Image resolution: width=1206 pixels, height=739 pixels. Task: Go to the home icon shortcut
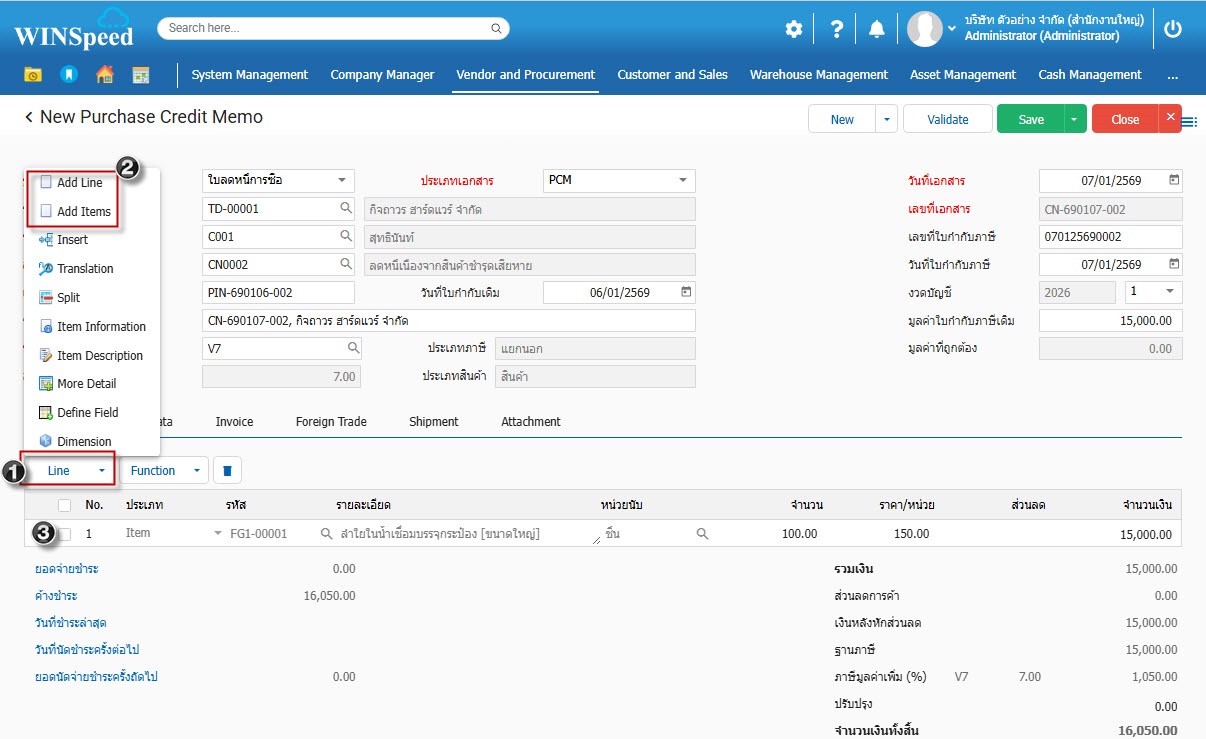(x=104, y=75)
